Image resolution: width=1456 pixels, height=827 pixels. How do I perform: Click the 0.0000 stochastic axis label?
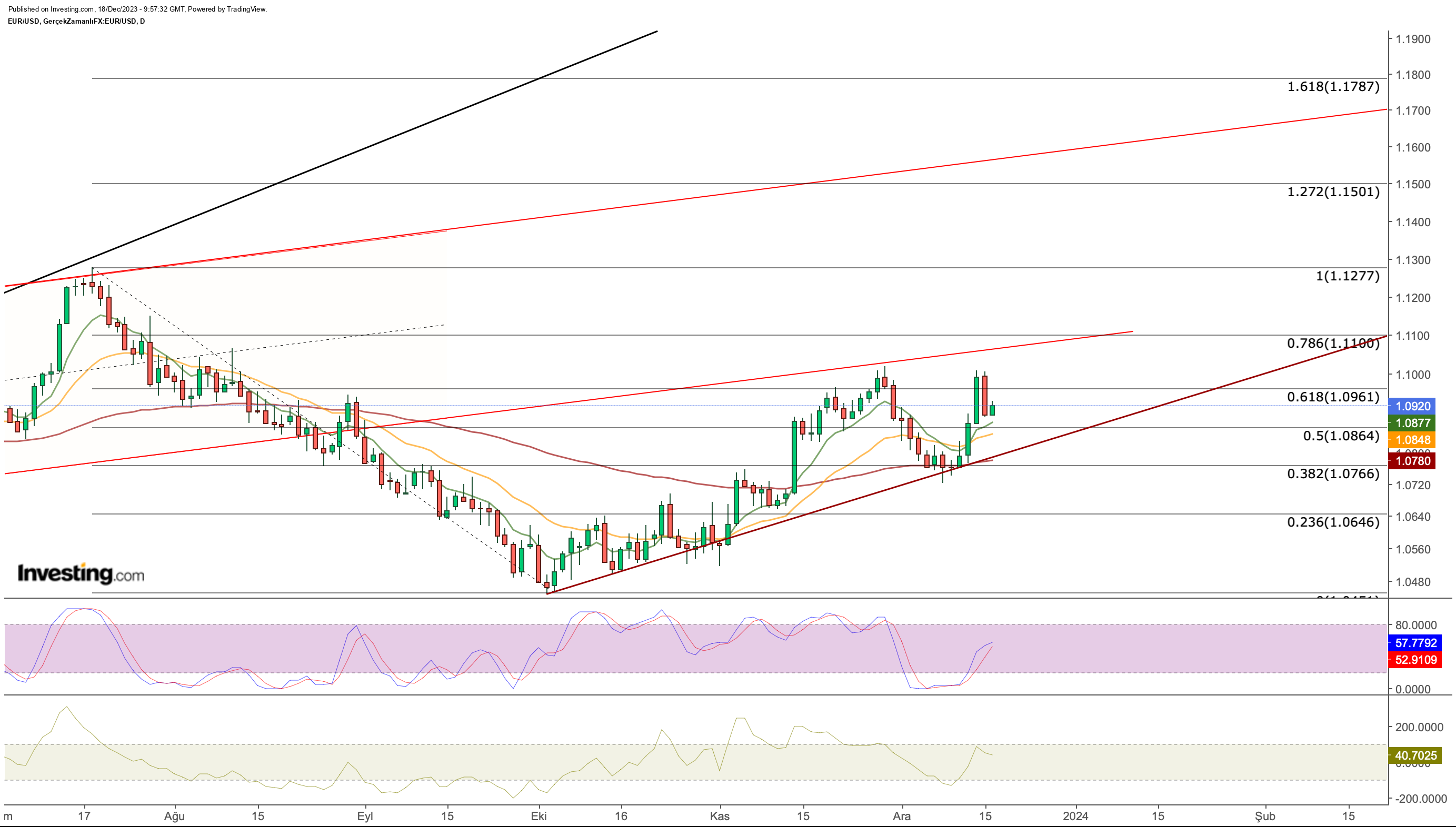click(x=1413, y=690)
